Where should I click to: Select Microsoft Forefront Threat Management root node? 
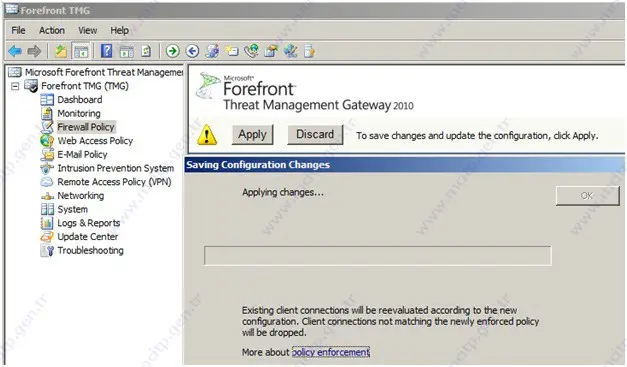tap(104, 72)
